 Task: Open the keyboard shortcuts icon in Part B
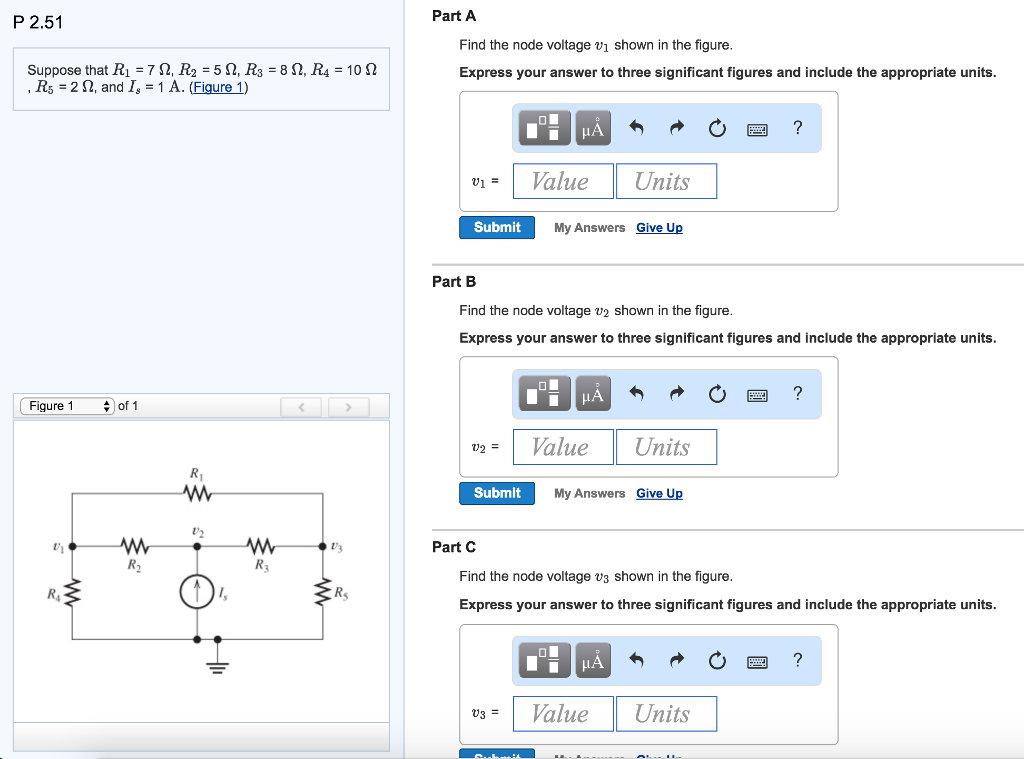757,394
